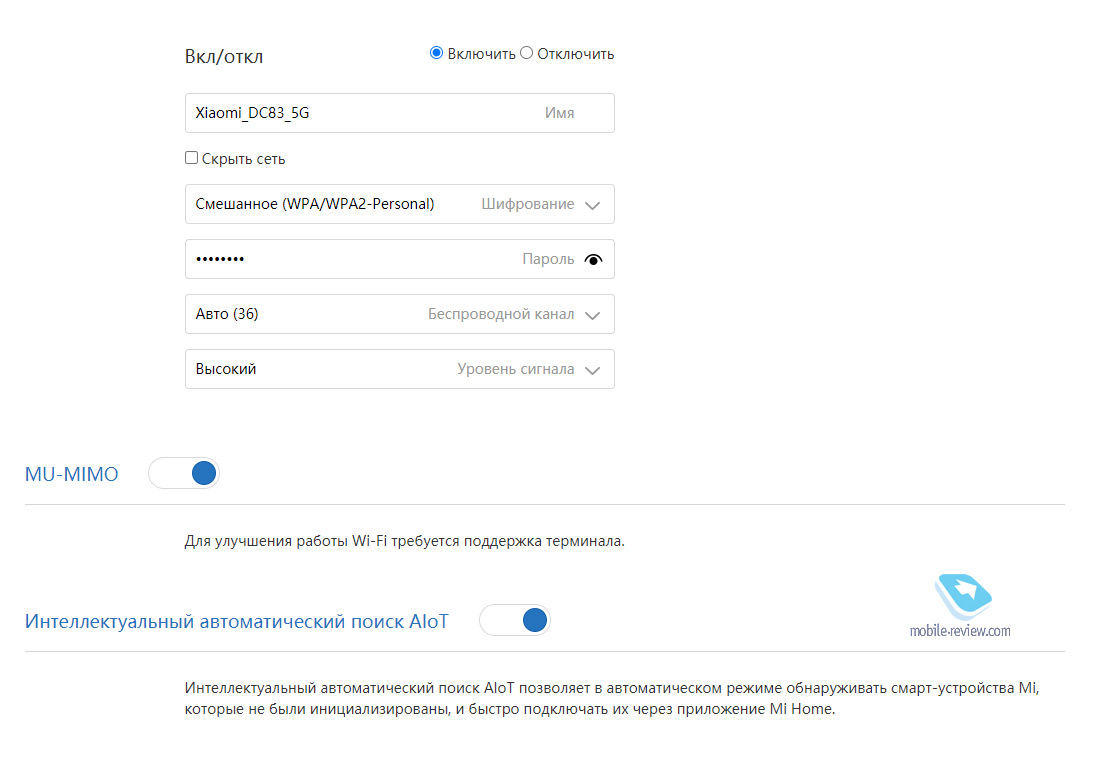The height and width of the screenshot is (758, 1105).
Task: Select the Включить radio button
Action: (x=436, y=53)
